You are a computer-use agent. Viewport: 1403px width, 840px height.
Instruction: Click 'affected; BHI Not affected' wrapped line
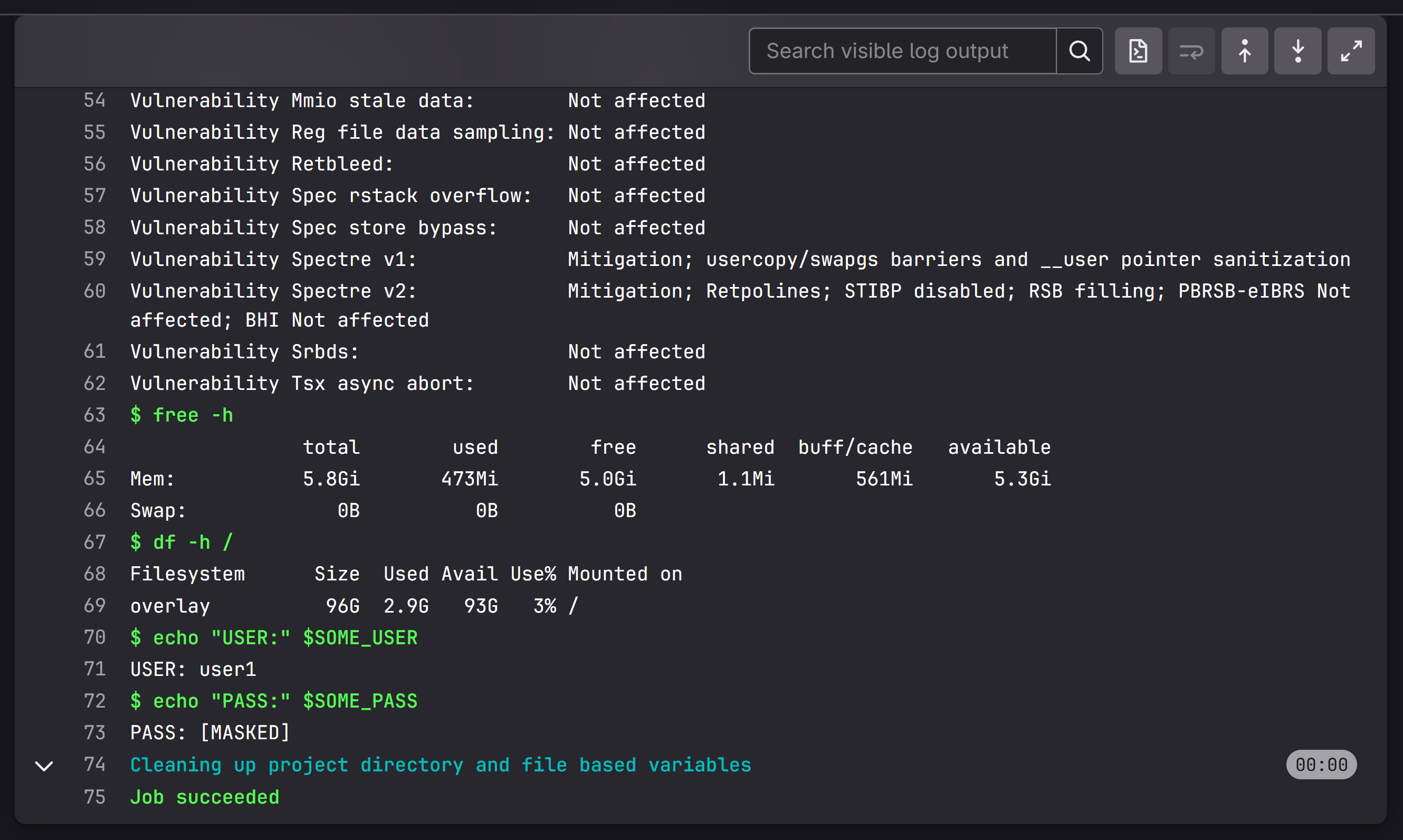pyautogui.click(x=280, y=320)
